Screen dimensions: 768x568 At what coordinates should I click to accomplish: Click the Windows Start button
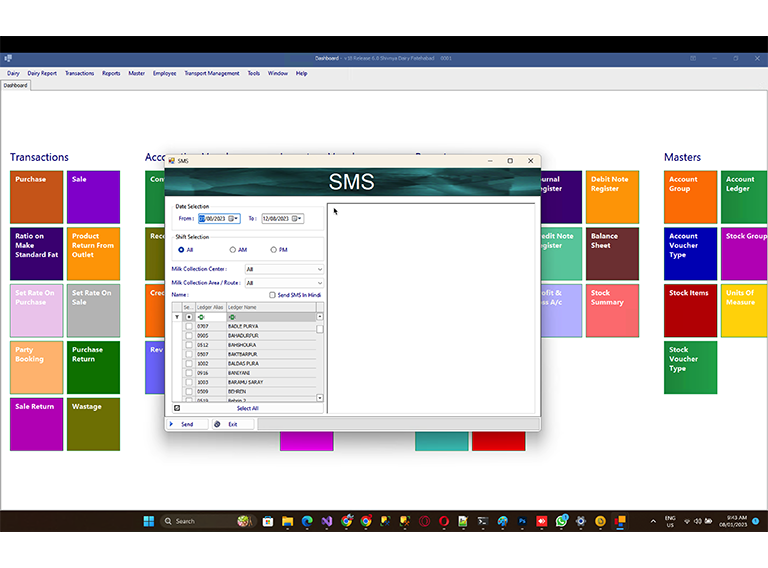[149, 521]
